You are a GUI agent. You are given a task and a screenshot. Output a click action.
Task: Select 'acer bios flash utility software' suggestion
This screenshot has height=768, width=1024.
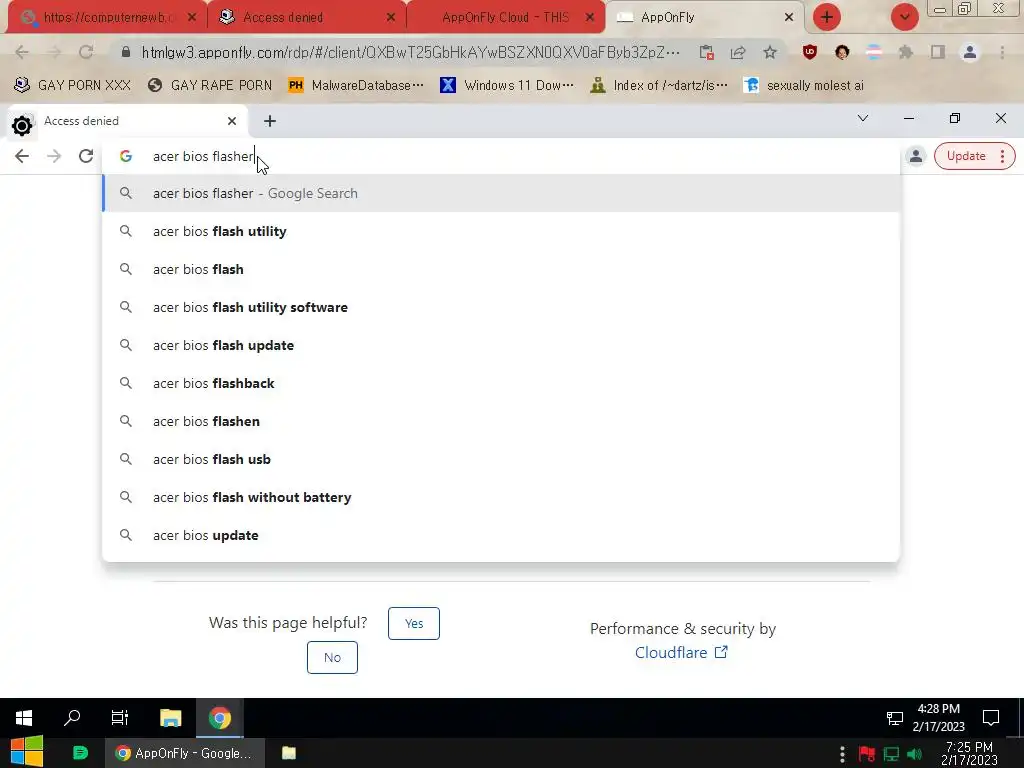click(x=501, y=307)
